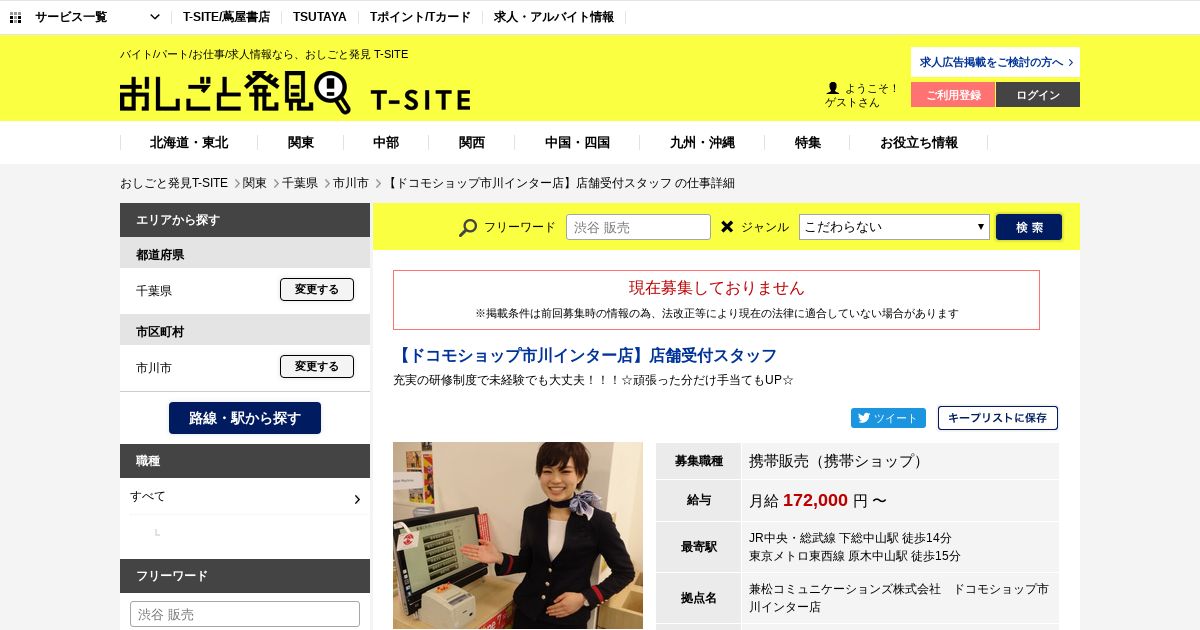The height and width of the screenshot is (630, 1200).
Task: Open the お役立ち情報 menu item
Action: pos(919,143)
